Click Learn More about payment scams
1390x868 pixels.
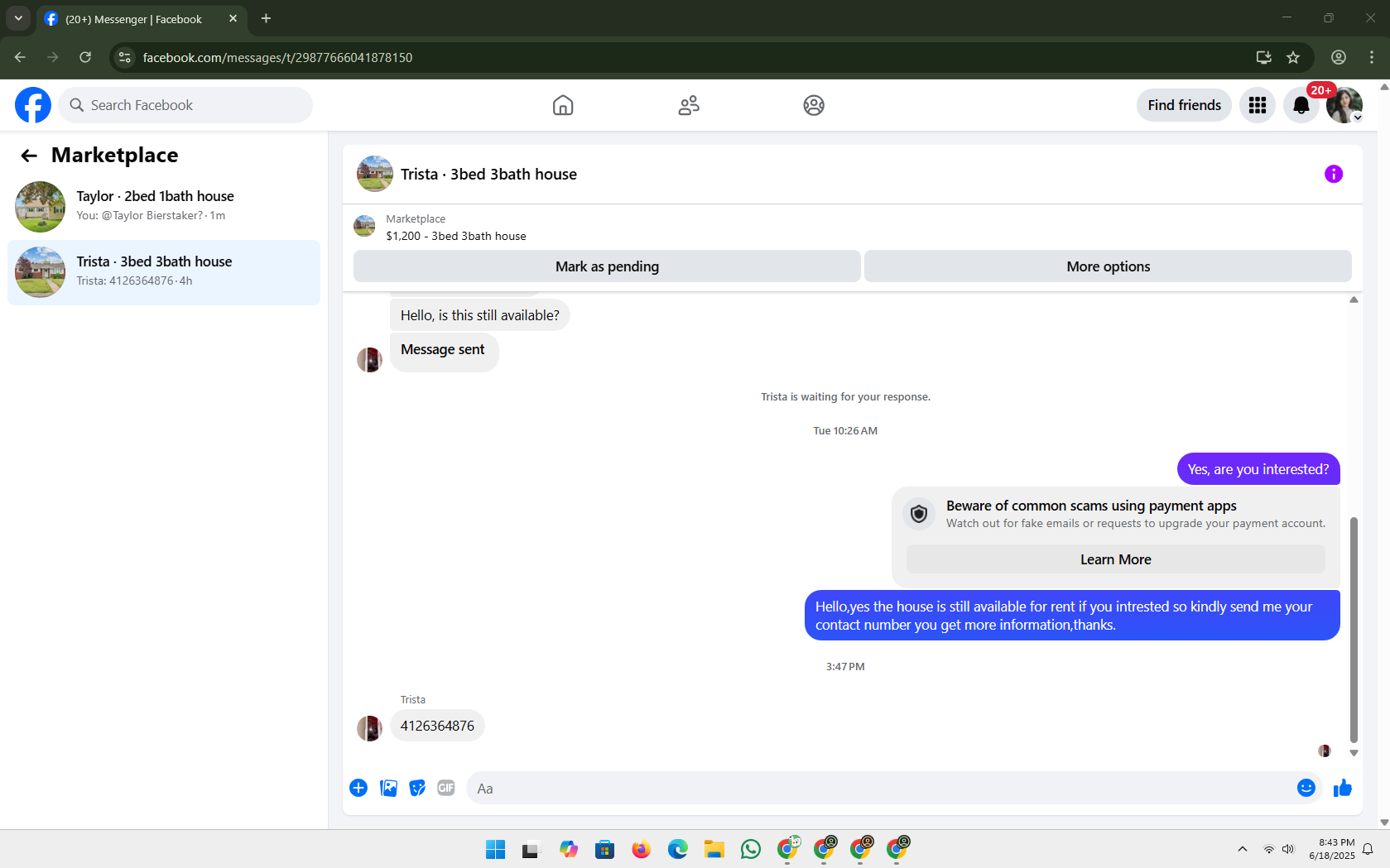(1116, 559)
